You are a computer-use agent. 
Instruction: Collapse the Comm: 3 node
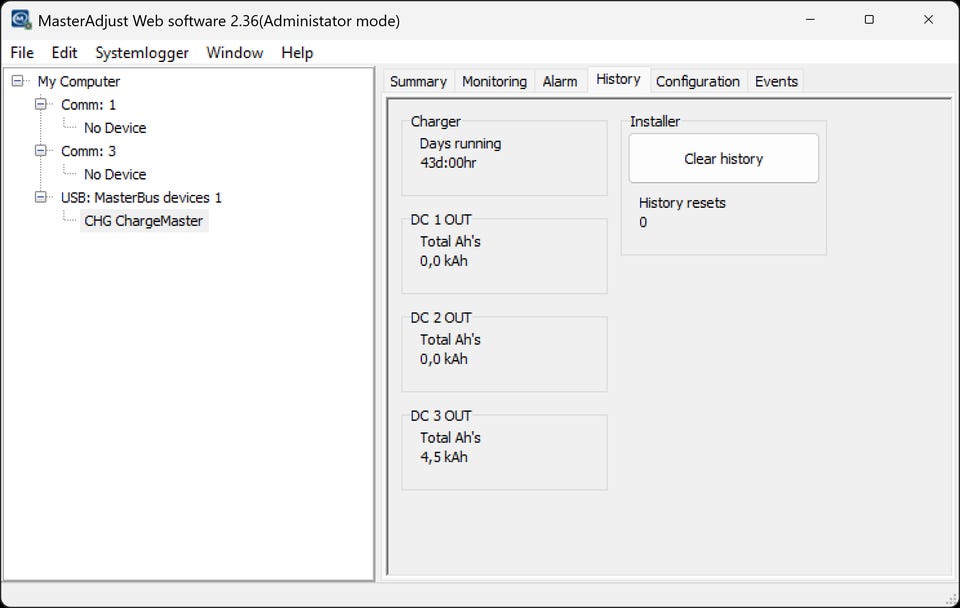[41, 151]
